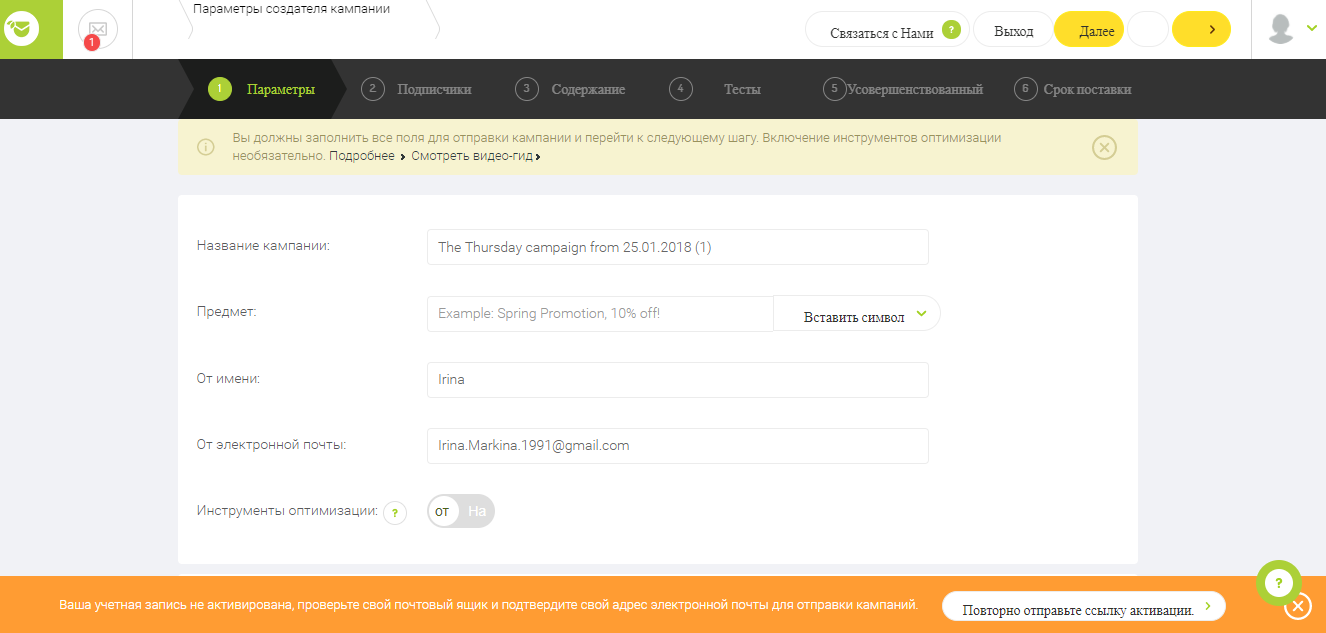Click the Название кампании label text
The width and height of the screenshot is (1326, 633).
(x=263, y=245)
